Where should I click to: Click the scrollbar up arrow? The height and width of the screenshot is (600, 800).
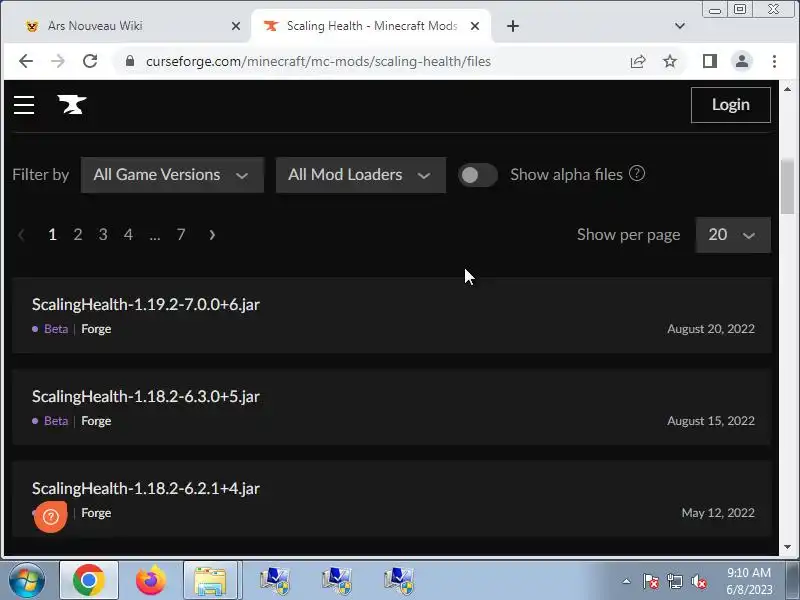pos(787,89)
